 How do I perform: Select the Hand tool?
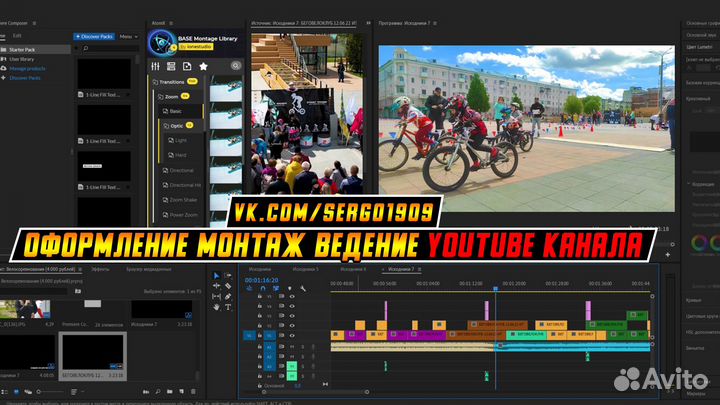pyautogui.click(x=216, y=307)
